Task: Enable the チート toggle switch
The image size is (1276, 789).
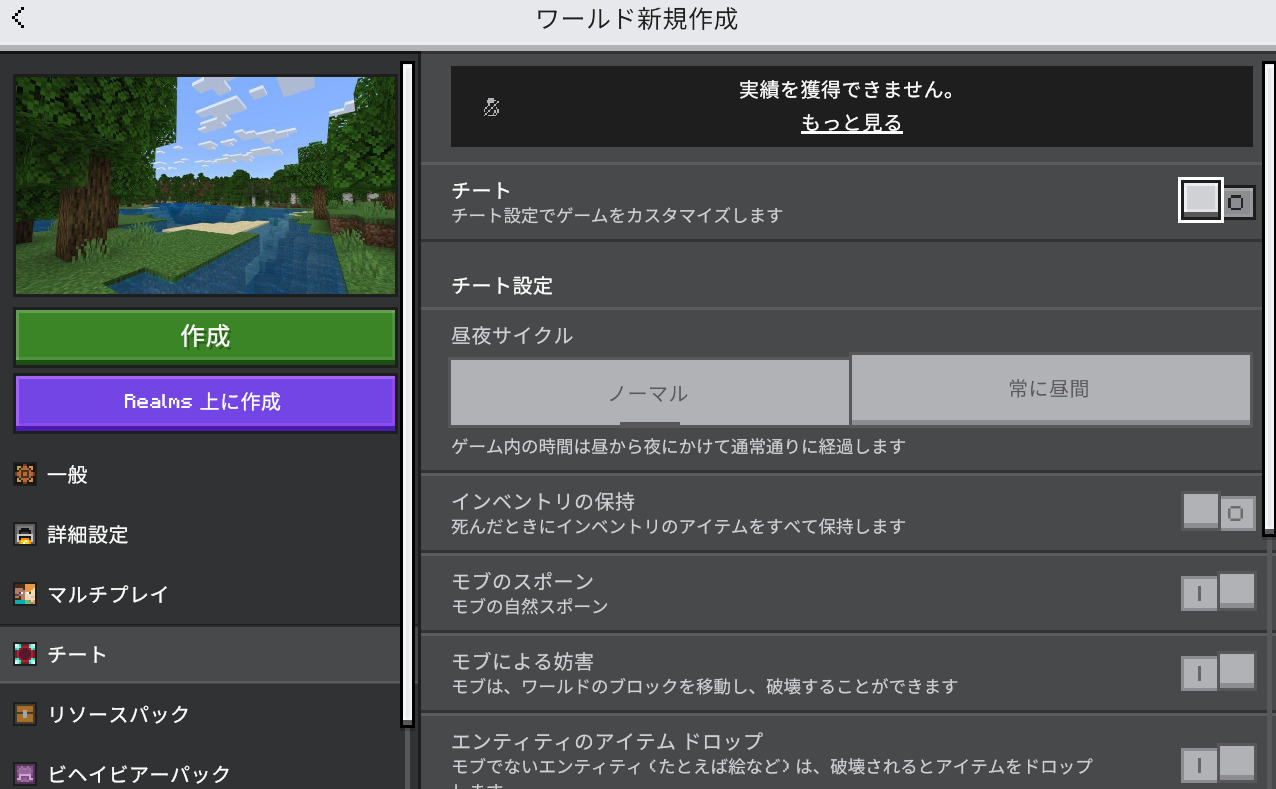Action: coord(1217,202)
